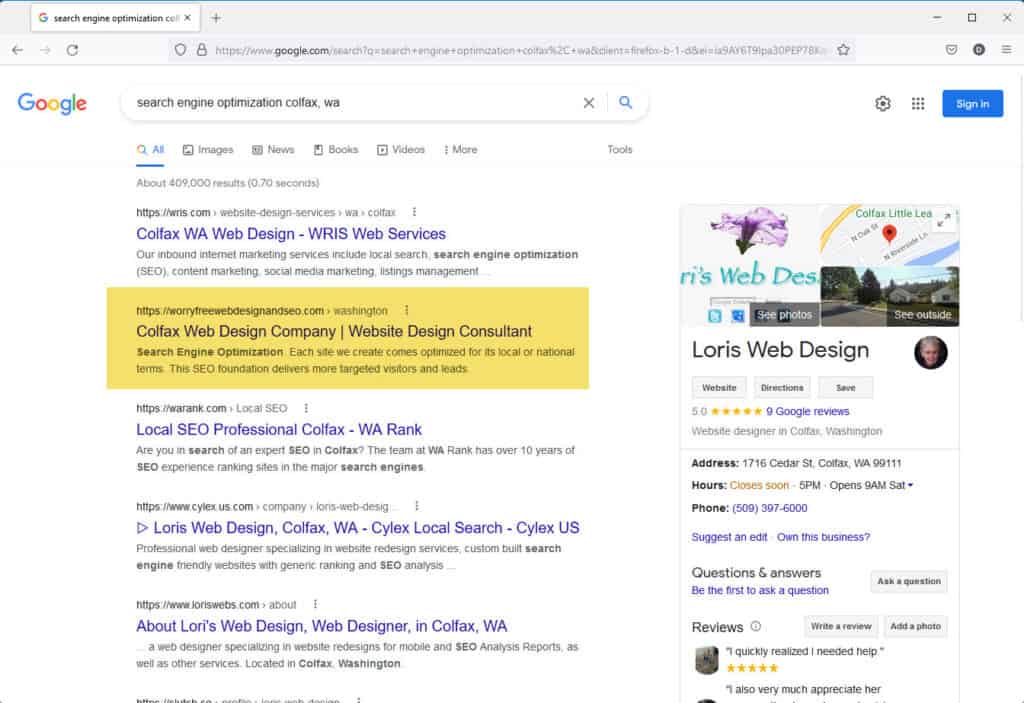Open About Lori's Web Design result
1024x703 pixels.
[x=321, y=626]
